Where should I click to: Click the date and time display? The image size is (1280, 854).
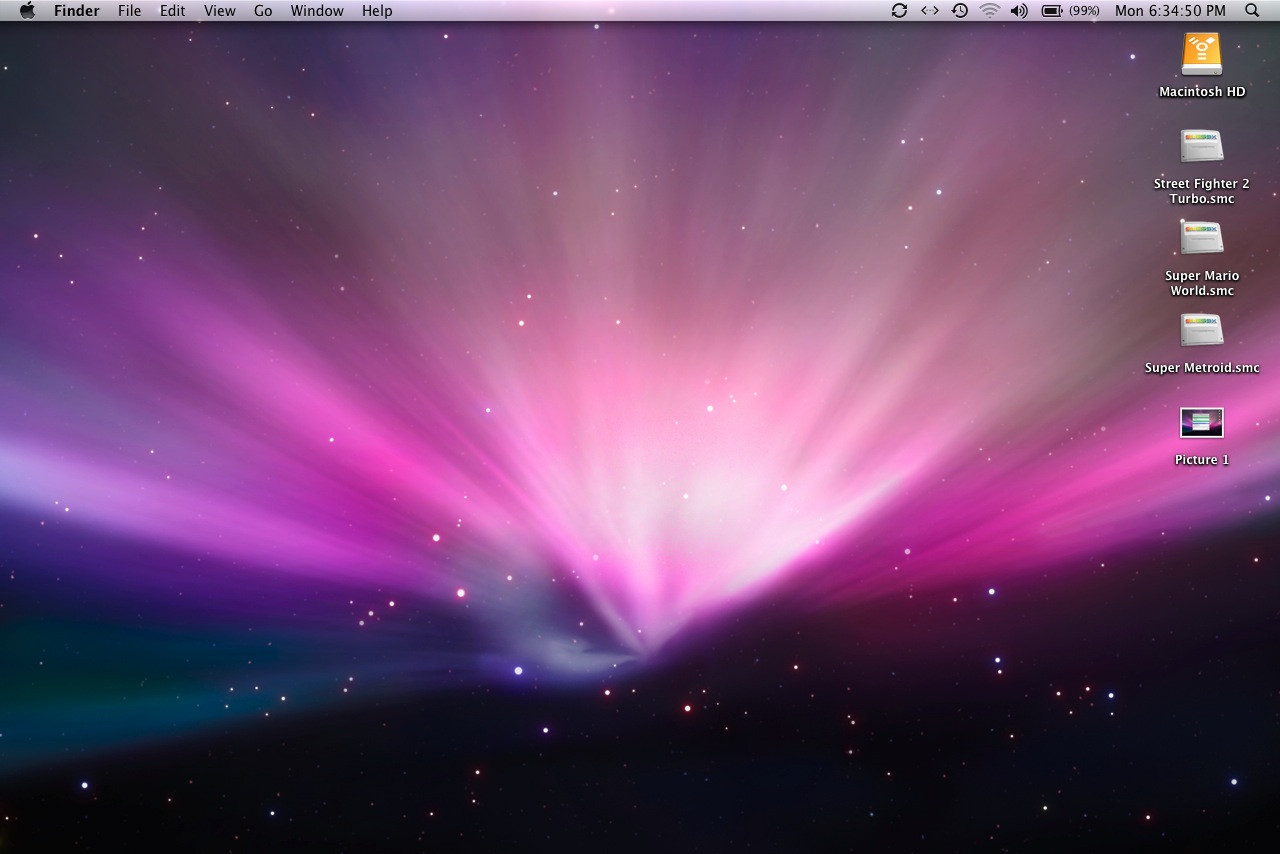[x=1170, y=11]
